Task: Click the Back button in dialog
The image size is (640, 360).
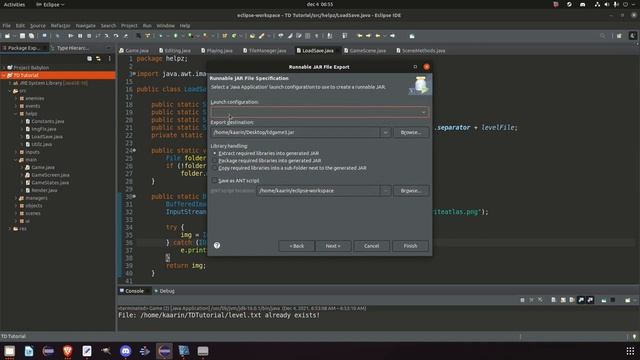Action: tap(297, 246)
